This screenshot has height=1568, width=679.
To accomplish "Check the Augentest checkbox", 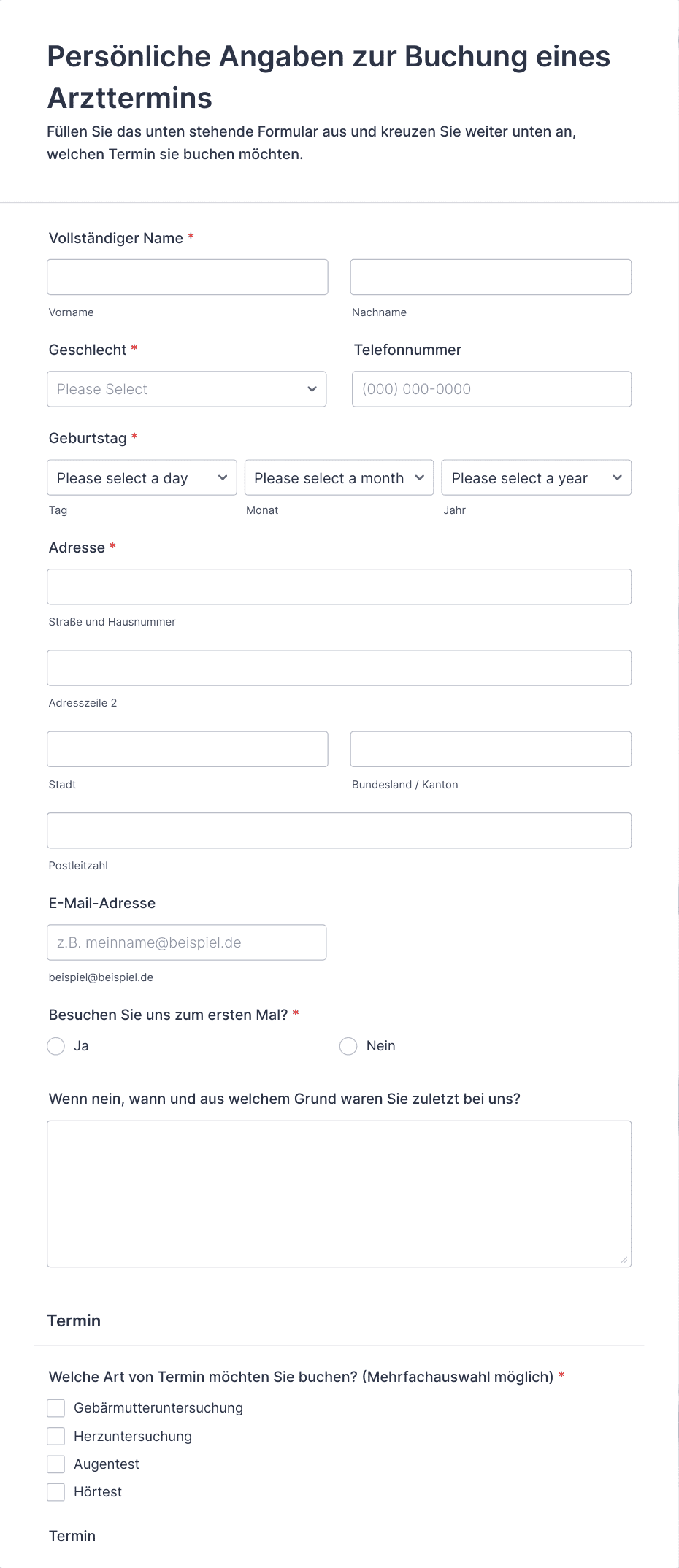I will (56, 1464).
